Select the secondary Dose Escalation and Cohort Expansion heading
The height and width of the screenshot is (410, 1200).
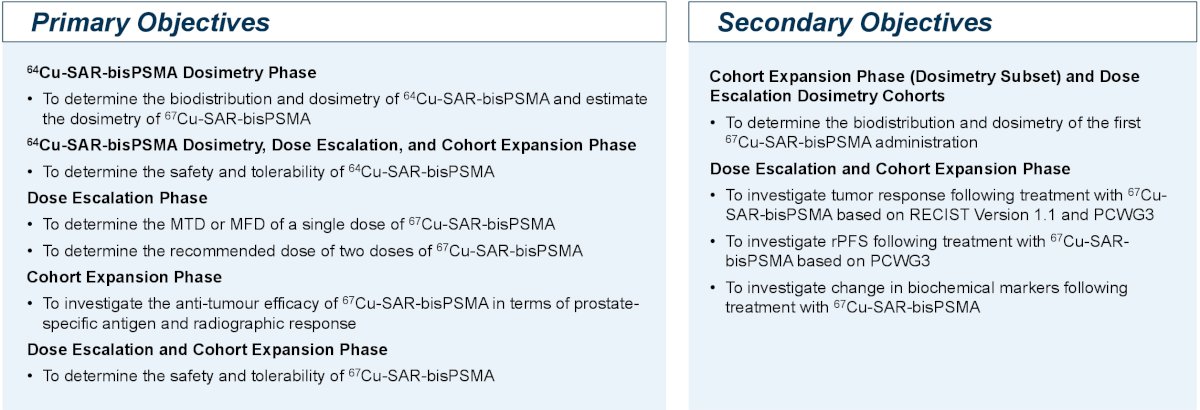890,168
